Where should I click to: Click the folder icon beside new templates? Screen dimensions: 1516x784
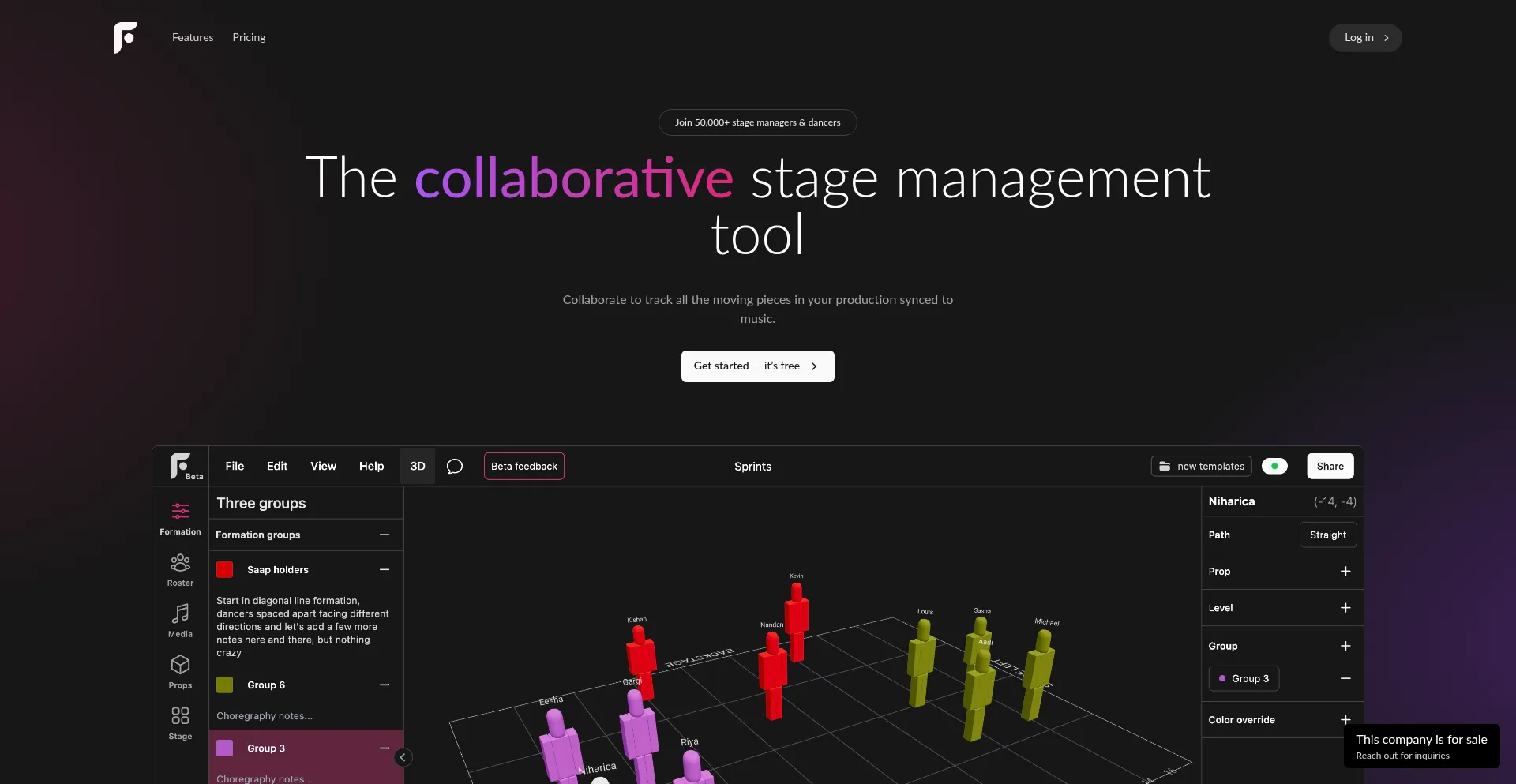tap(1165, 467)
